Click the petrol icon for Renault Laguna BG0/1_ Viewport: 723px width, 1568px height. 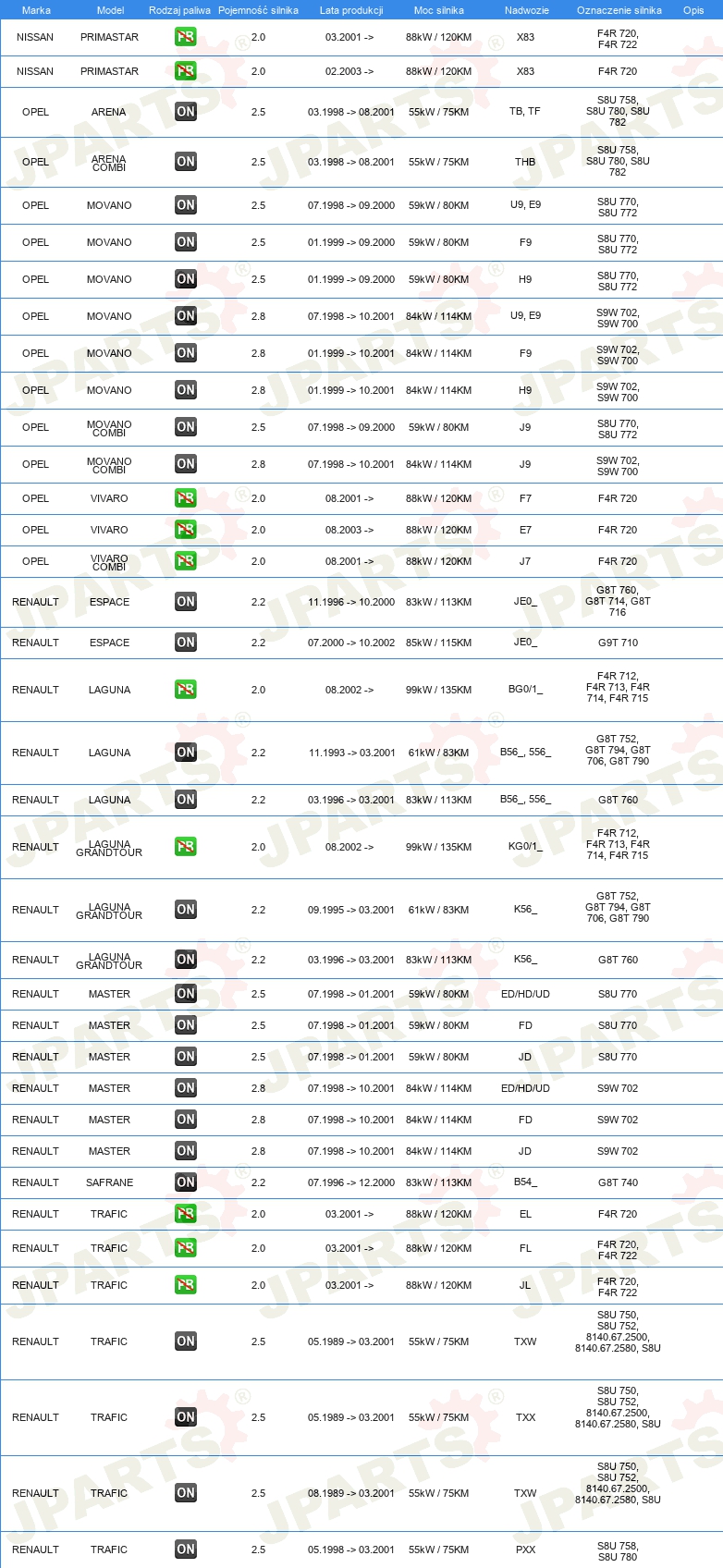pyautogui.click(x=186, y=690)
